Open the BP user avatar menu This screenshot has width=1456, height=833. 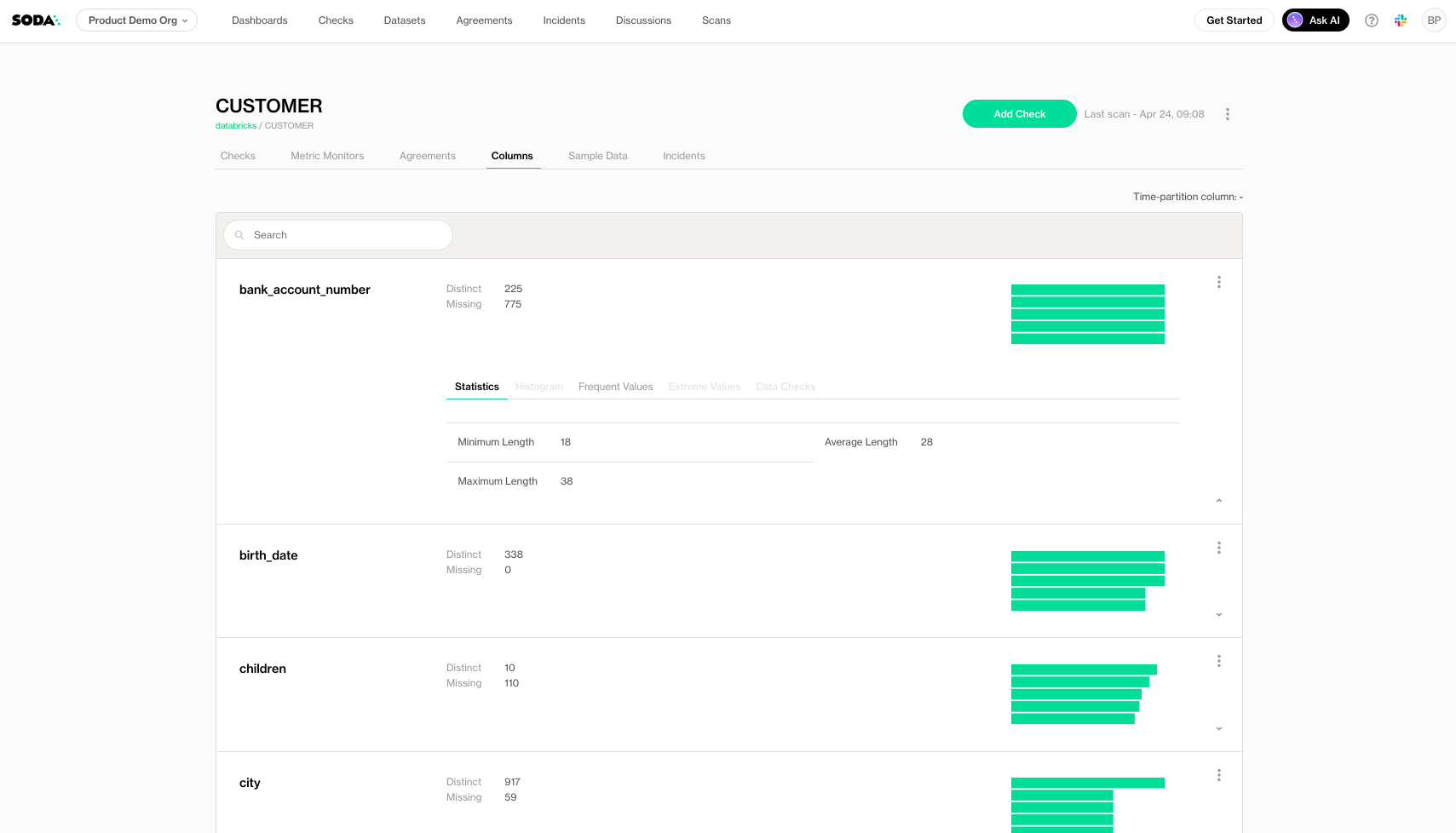tap(1434, 20)
